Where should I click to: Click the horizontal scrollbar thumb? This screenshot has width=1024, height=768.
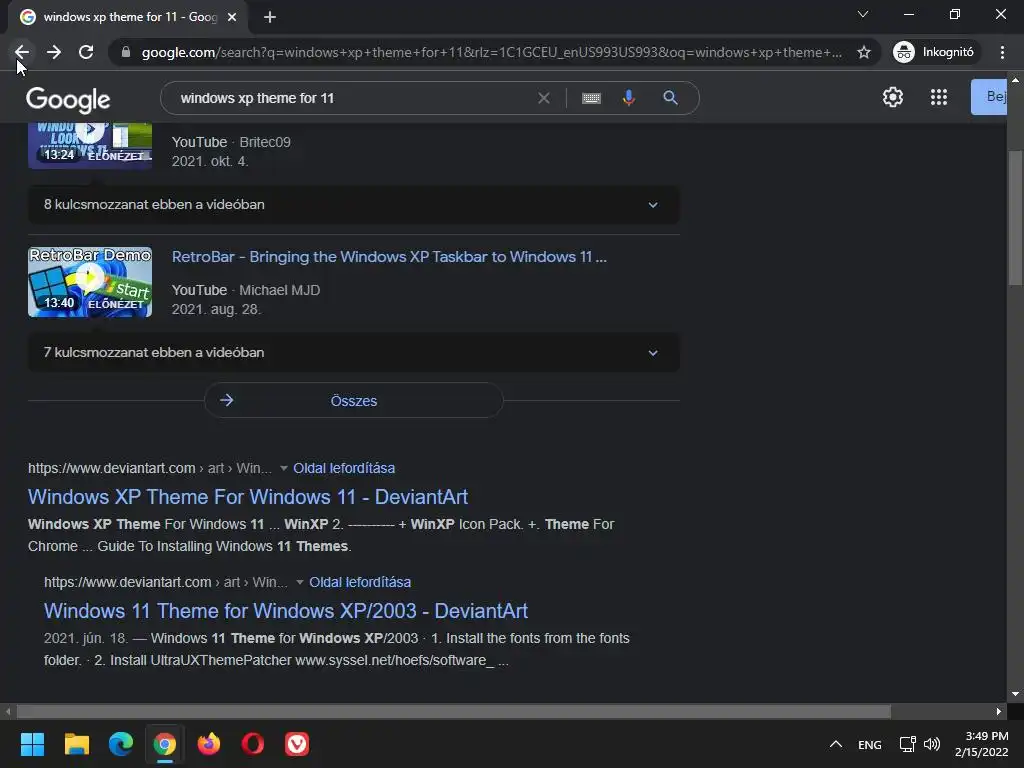pos(453,711)
